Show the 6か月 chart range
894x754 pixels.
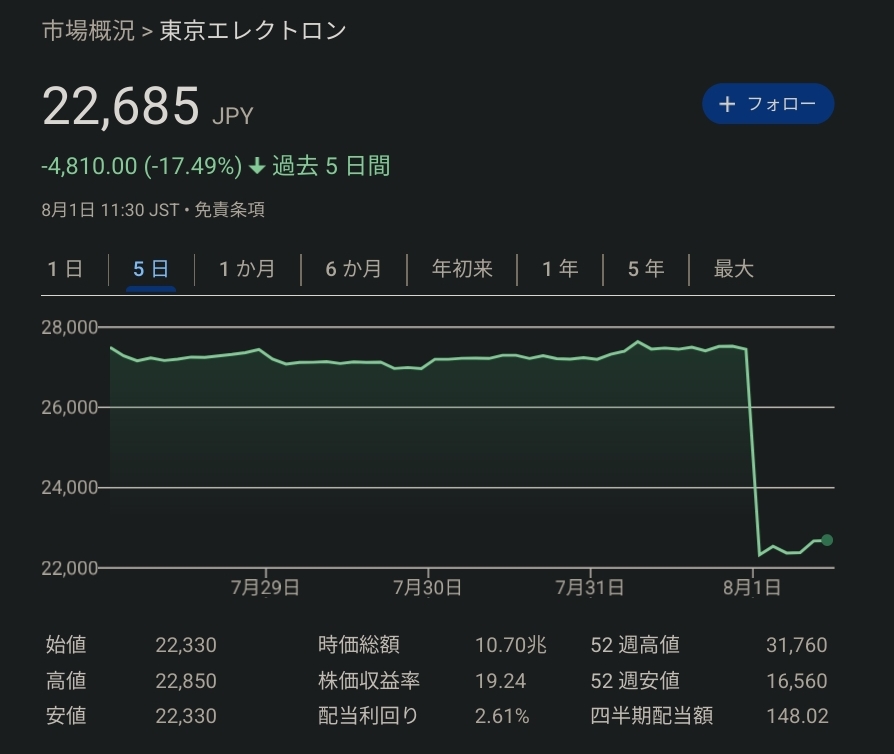tap(353, 269)
